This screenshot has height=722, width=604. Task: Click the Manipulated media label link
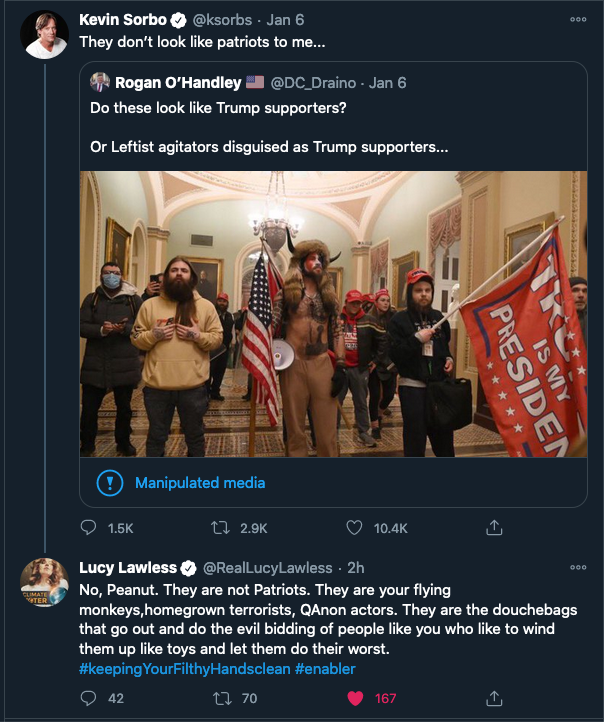(200, 483)
